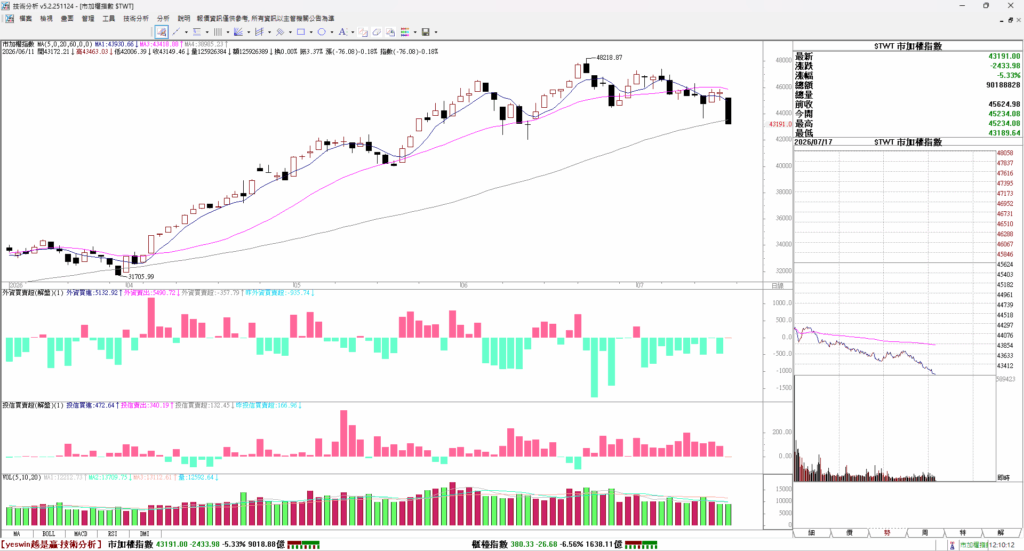The height and width of the screenshot is (551, 1024).
Task: Open dropdown arrow next to horizontal levels tool
Action: click(x=207, y=32)
